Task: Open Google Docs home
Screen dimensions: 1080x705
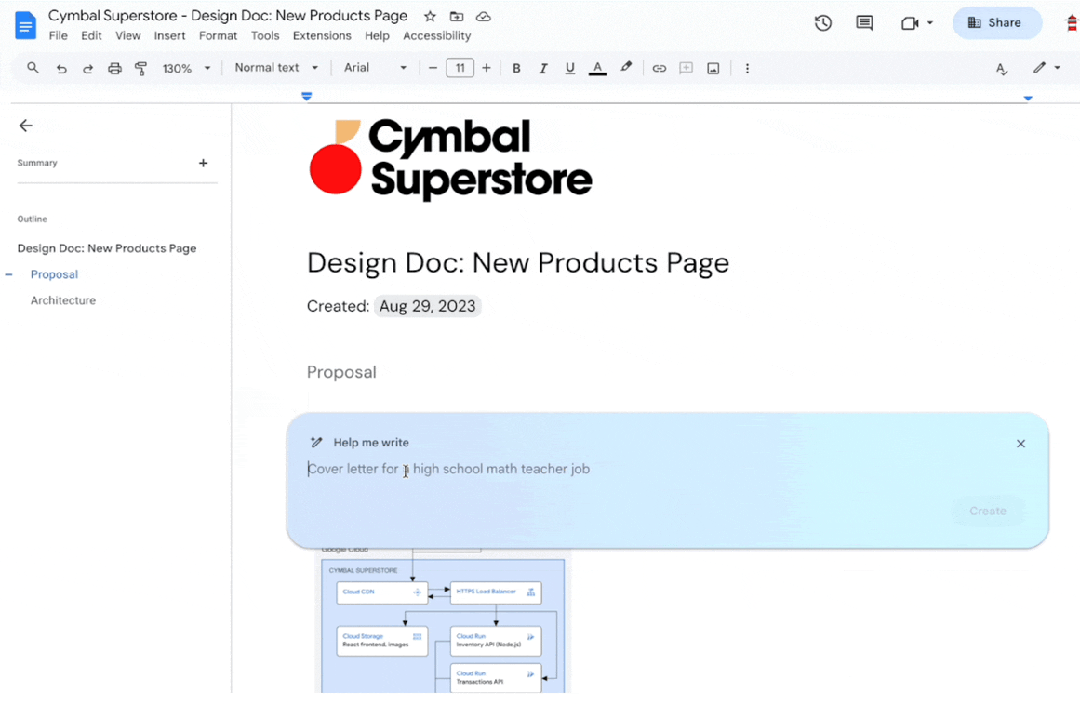Action: point(25,25)
